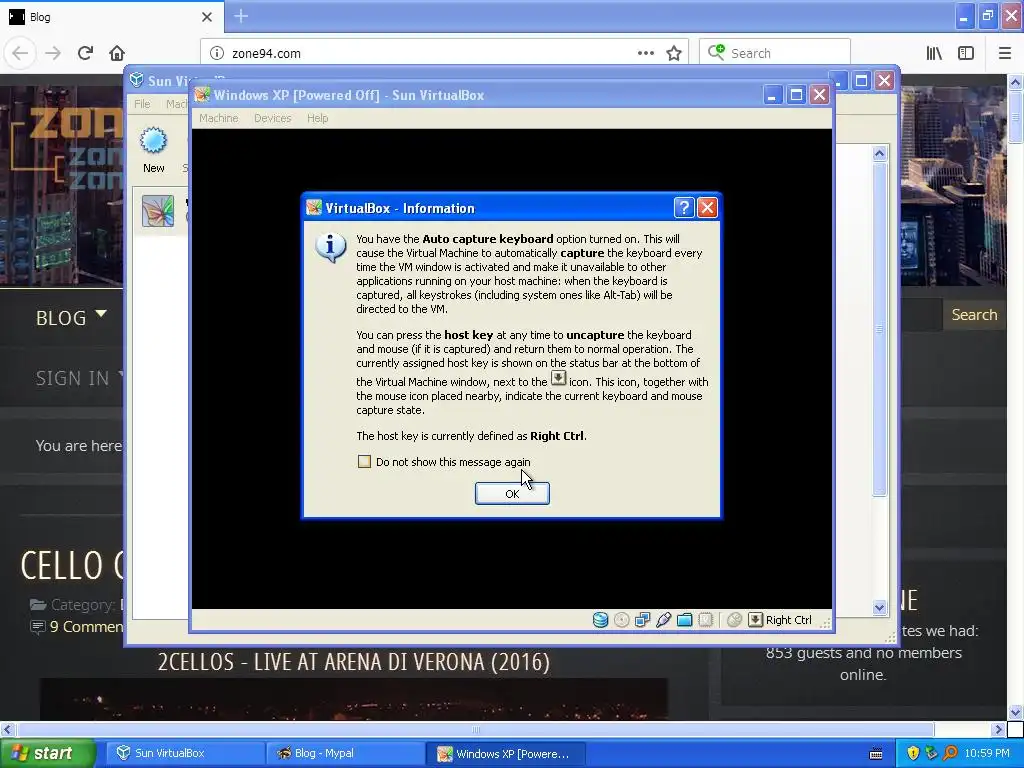Click the browser forward arrow

coord(53,53)
